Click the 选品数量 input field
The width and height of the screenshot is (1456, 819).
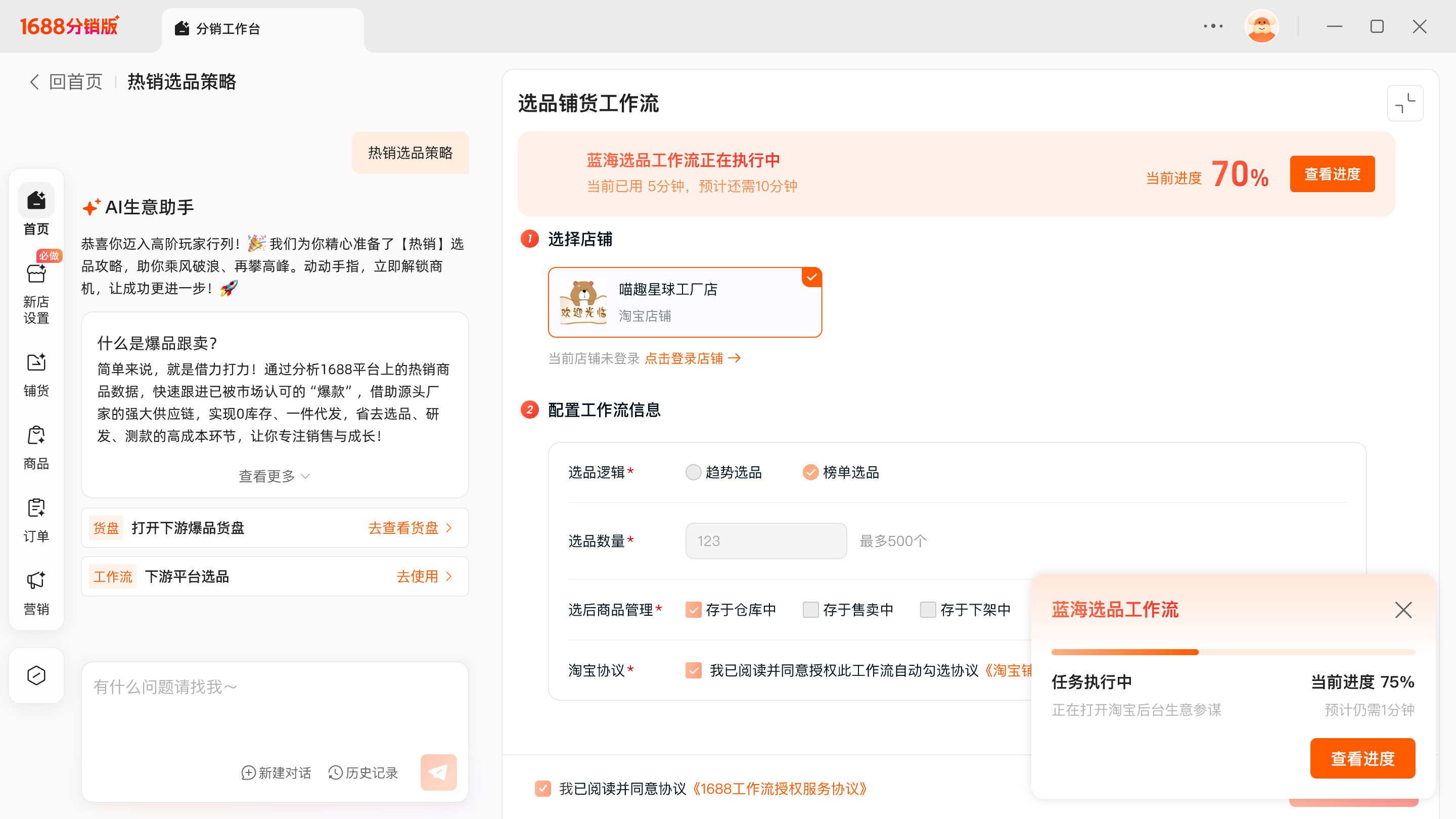[x=766, y=541]
